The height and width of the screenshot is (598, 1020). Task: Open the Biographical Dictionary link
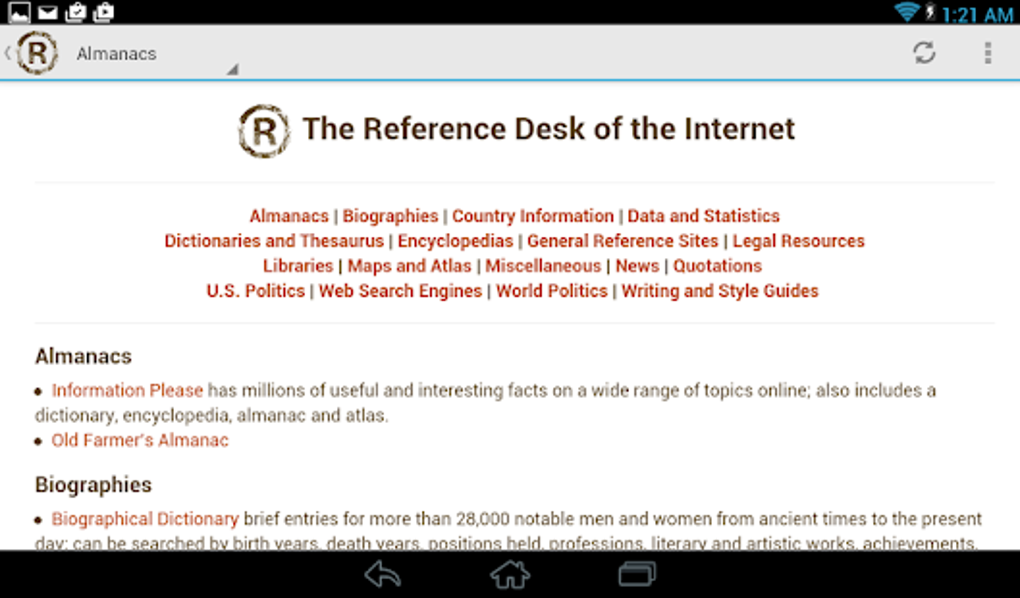[x=145, y=519]
